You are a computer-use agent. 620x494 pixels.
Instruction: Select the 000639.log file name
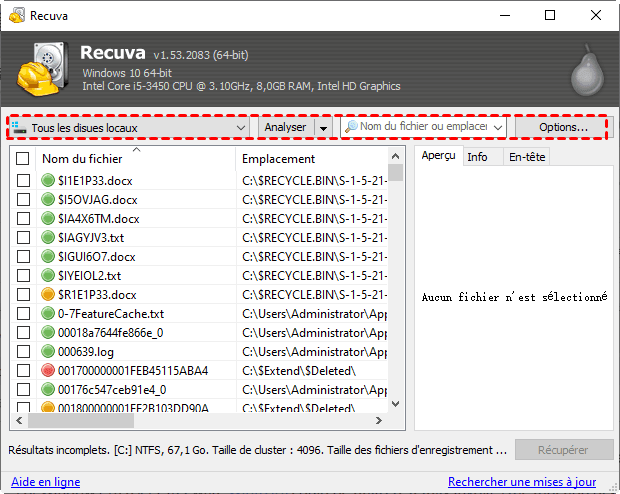pyautogui.click(x=86, y=352)
